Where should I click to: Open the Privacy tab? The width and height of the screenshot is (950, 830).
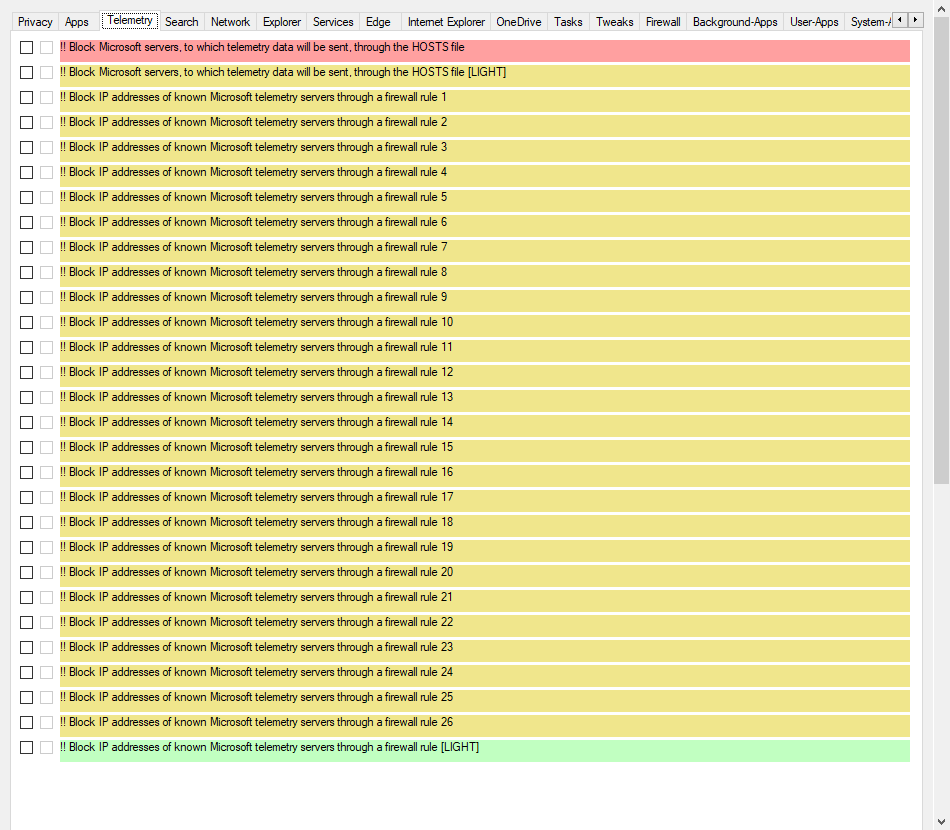click(35, 22)
